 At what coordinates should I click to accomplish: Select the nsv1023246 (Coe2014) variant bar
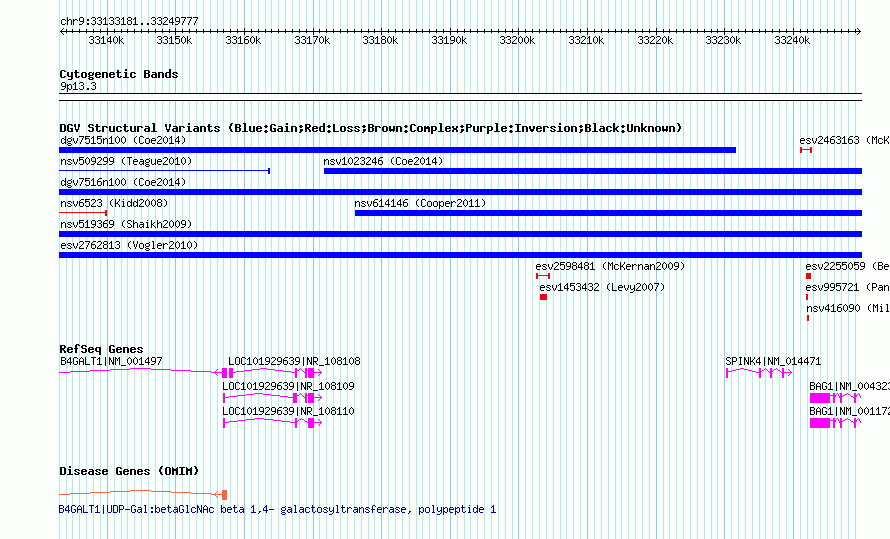click(x=593, y=171)
